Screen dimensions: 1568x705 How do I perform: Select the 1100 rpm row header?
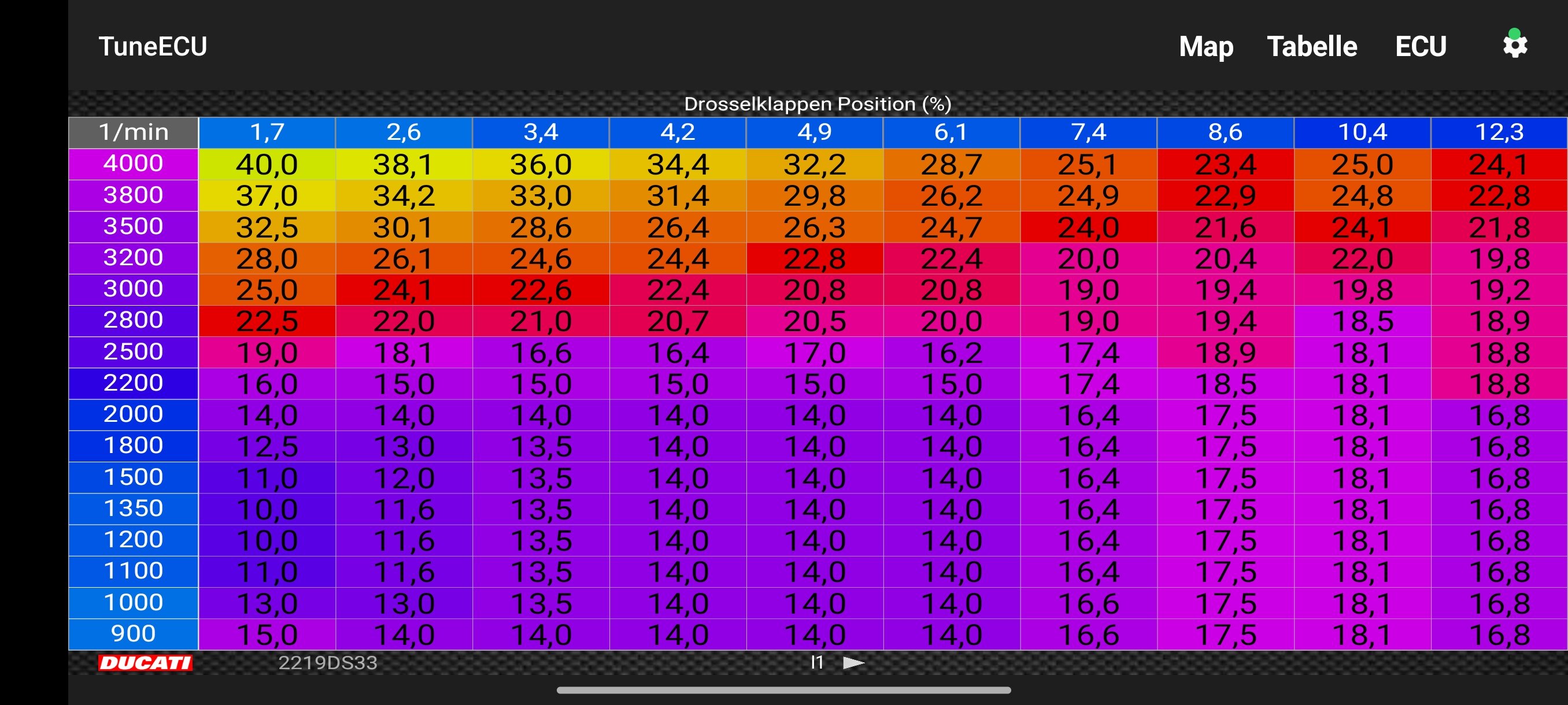[x=134, y=571]
